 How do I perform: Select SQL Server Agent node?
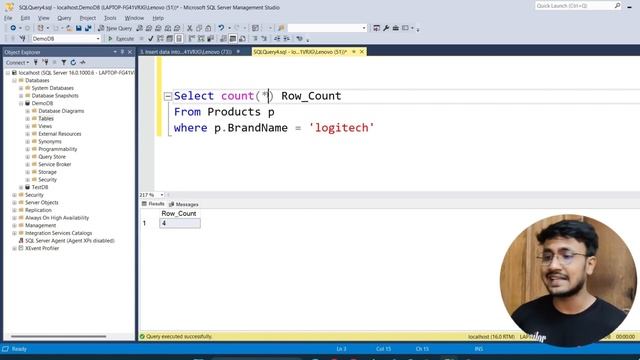[x=70, y=241]
